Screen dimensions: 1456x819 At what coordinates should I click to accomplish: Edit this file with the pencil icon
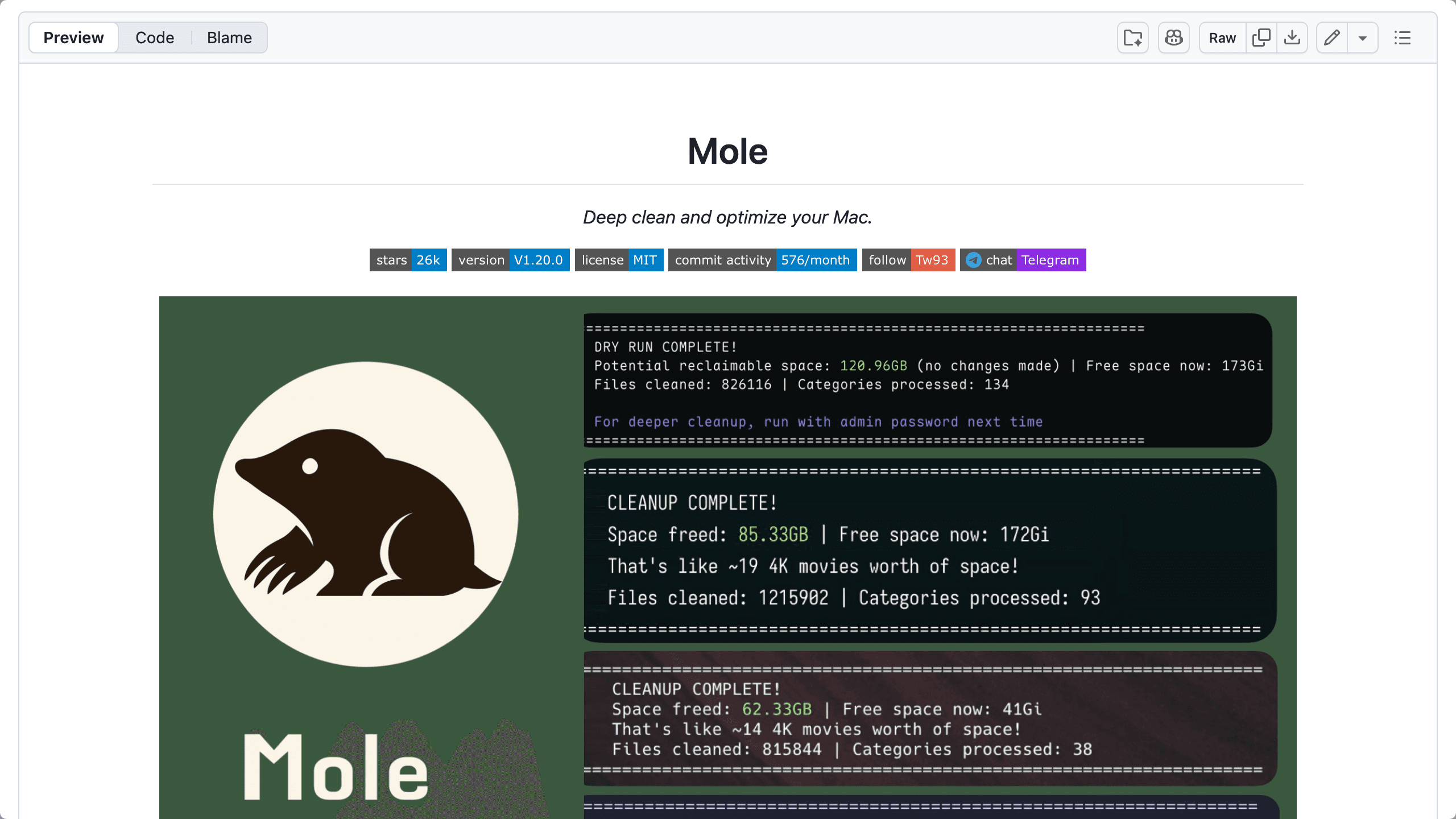1331,37
